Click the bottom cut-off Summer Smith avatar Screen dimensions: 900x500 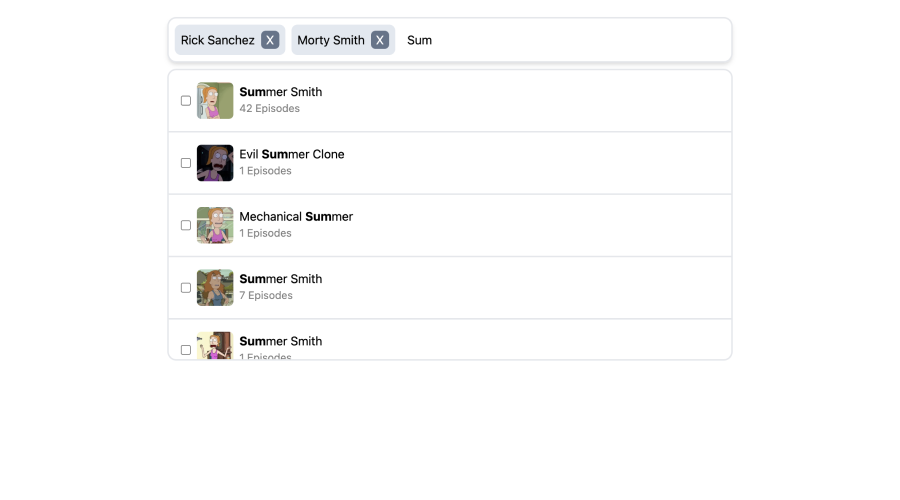pos(215,346)
